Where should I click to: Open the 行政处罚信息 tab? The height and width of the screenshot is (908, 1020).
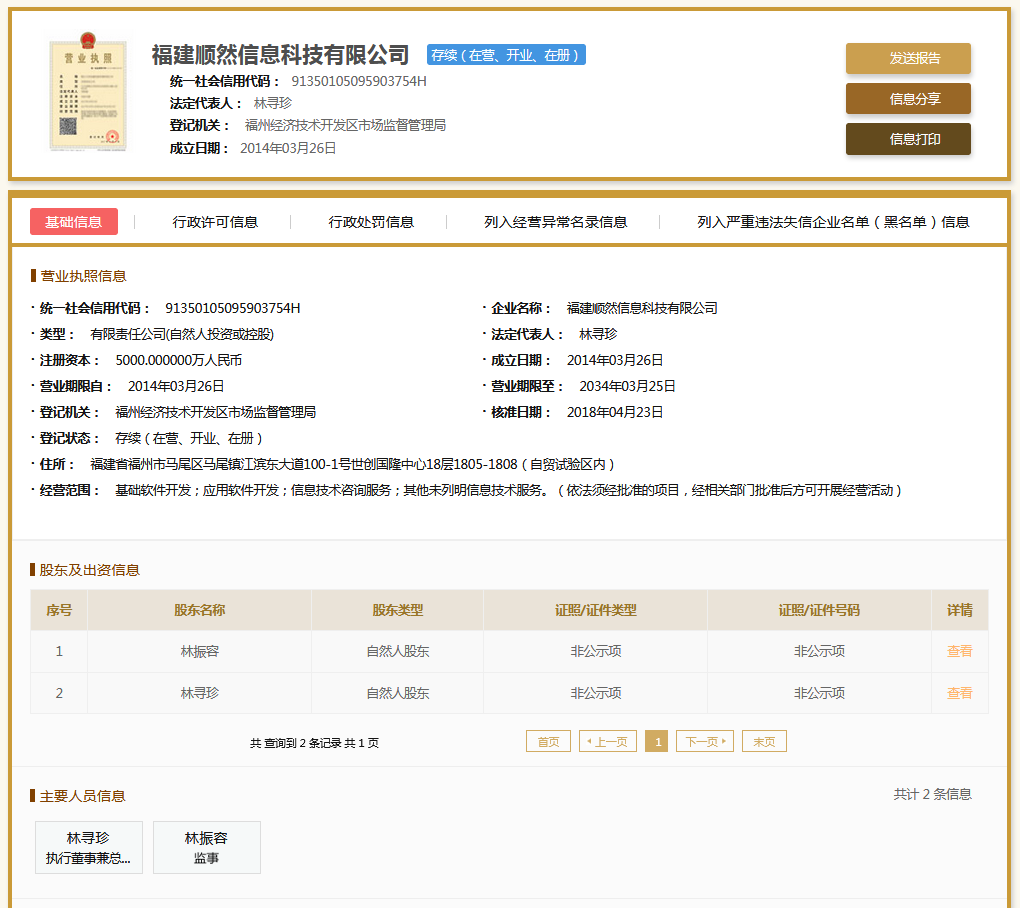coord(371,222)
